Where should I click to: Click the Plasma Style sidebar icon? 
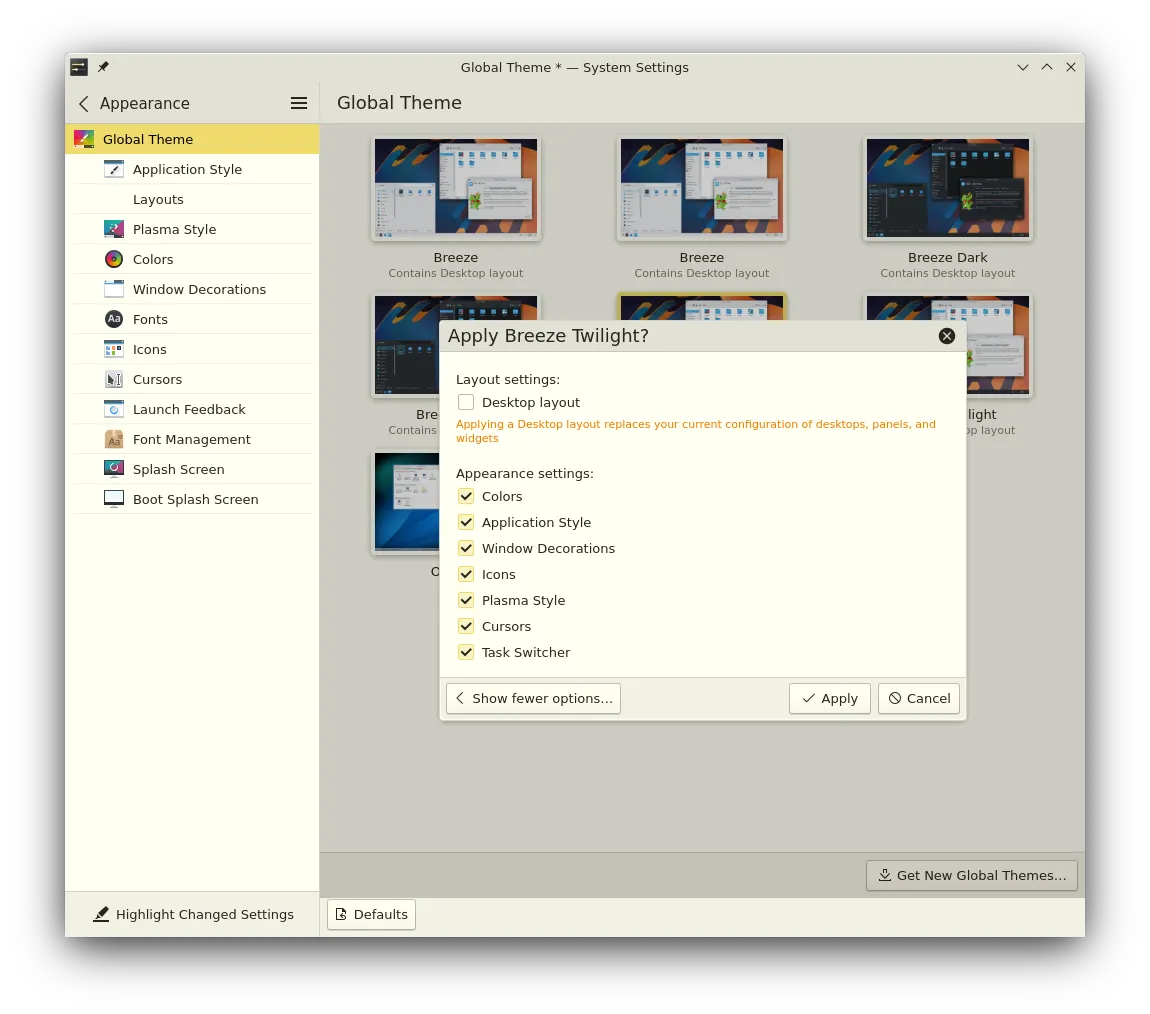click(113, 229)
